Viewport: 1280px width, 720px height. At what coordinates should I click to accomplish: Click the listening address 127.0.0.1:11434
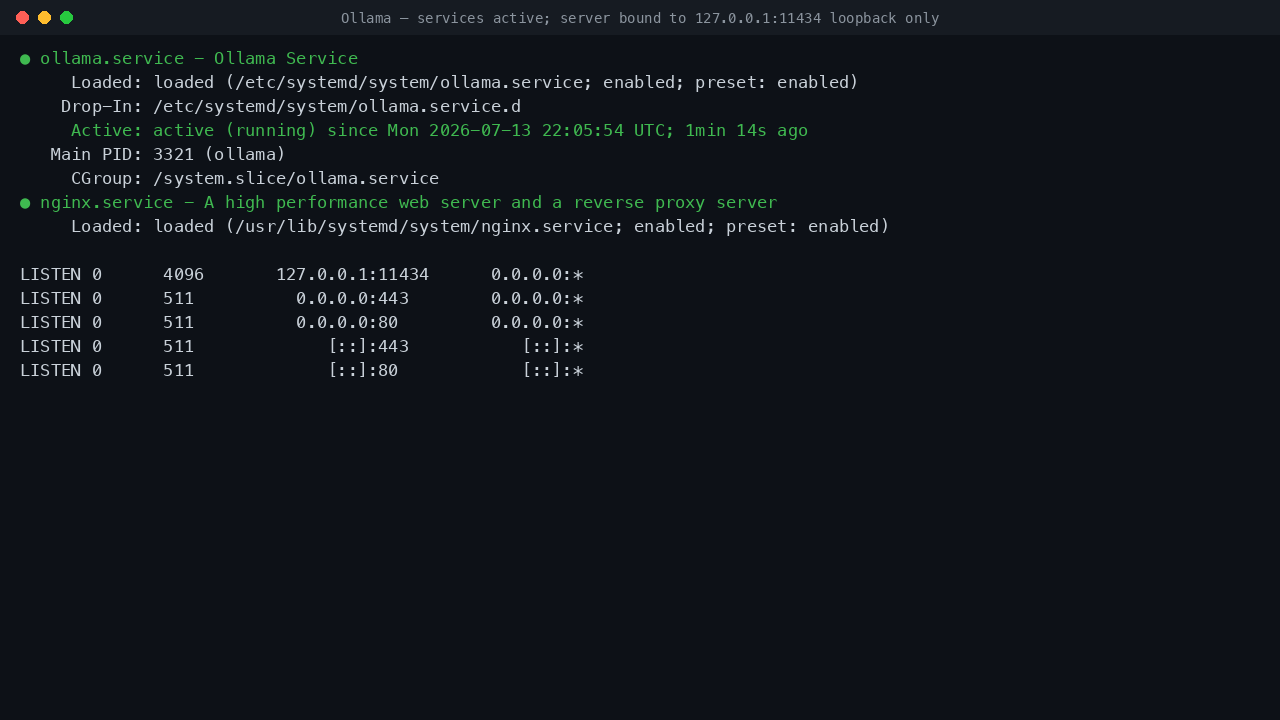point(352,274)
